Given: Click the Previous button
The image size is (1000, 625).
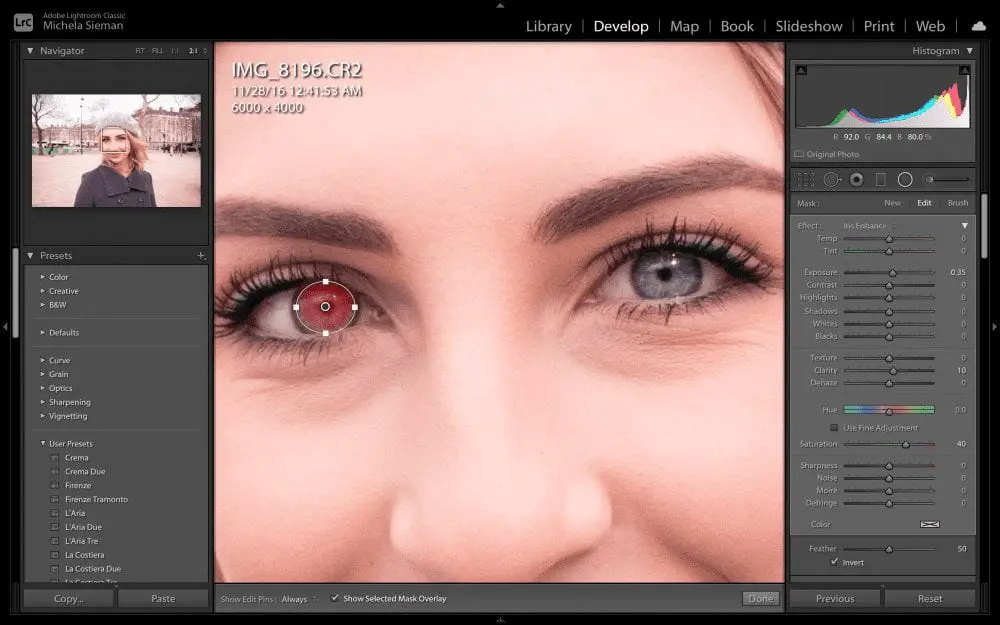Looking at the screenshot, I should [x=835, y=599].
